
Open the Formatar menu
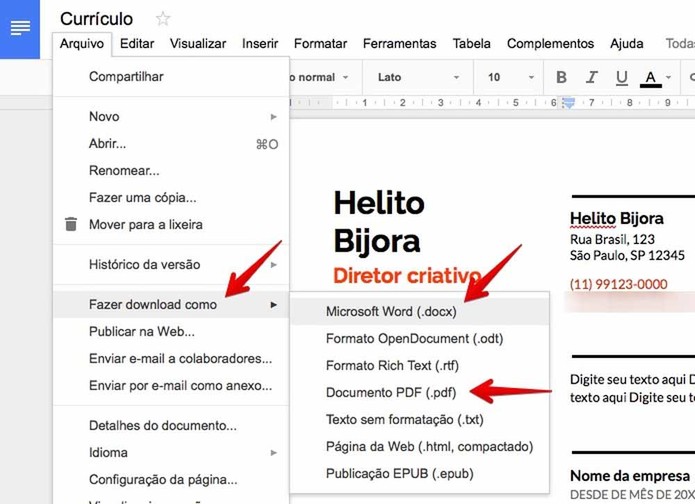click(x=320, y=43)
